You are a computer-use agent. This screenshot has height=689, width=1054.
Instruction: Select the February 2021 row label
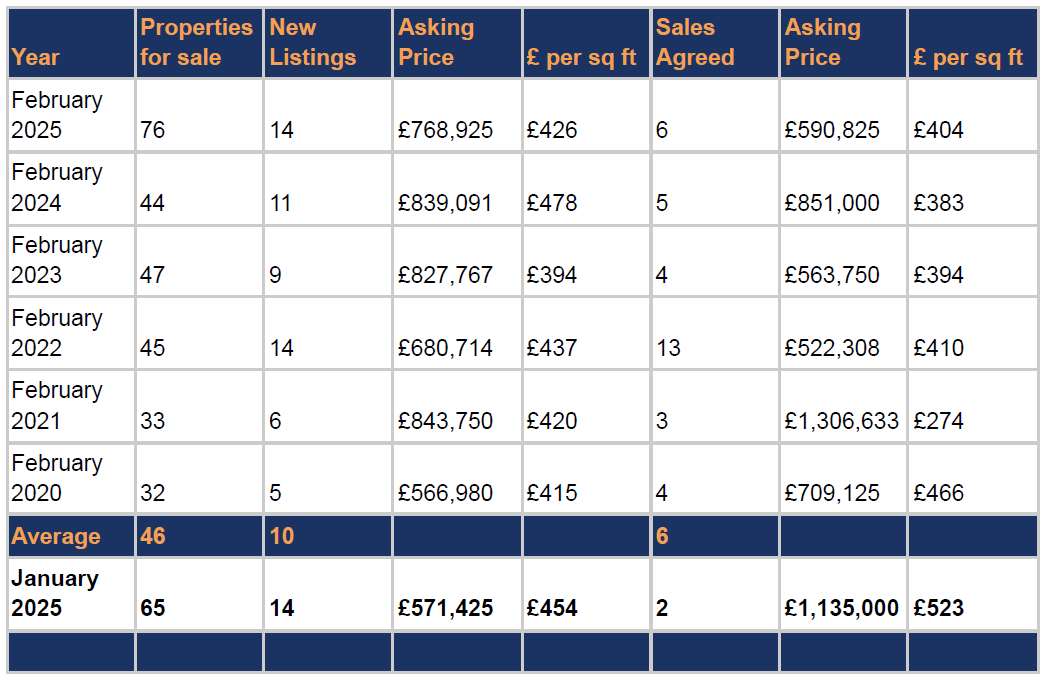(x=57, y=406)
